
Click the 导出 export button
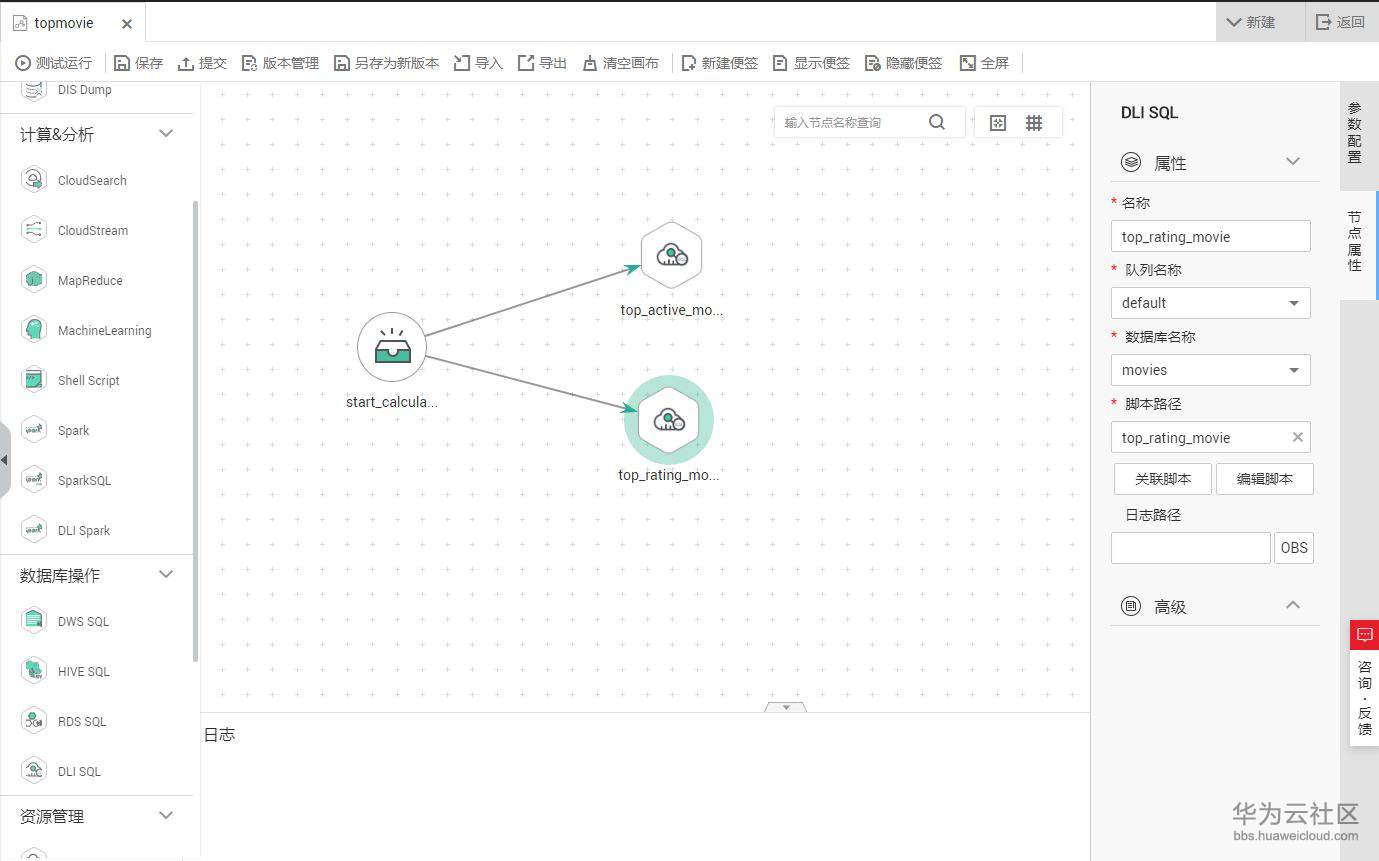pyautogui.click(x=542, y=63)
